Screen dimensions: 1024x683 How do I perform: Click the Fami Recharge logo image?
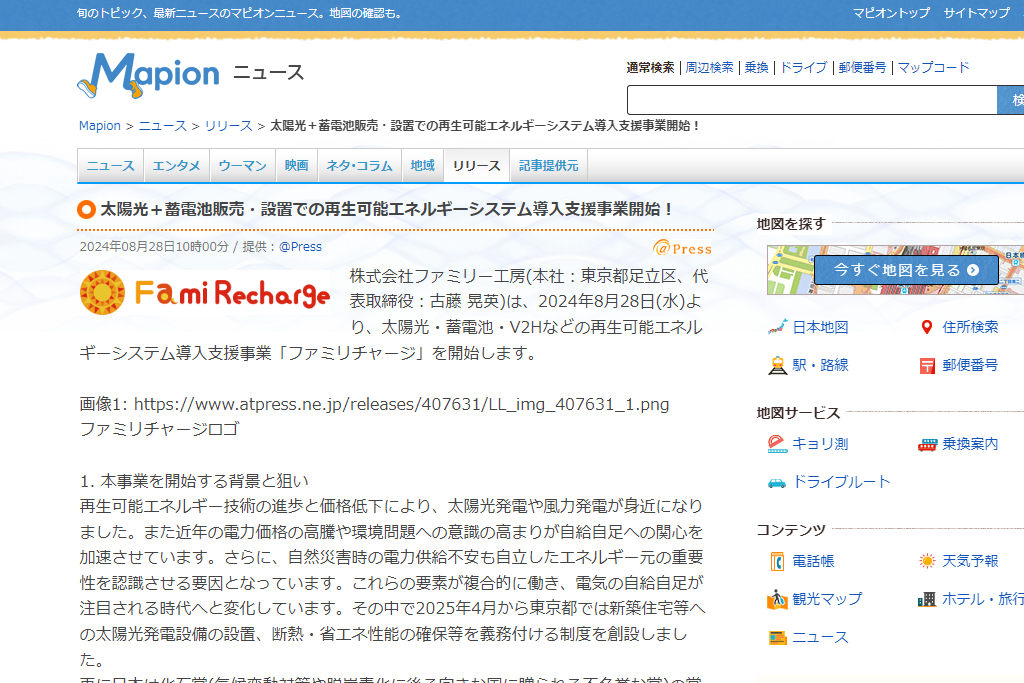pyautogui.click(x=205, y=293)
